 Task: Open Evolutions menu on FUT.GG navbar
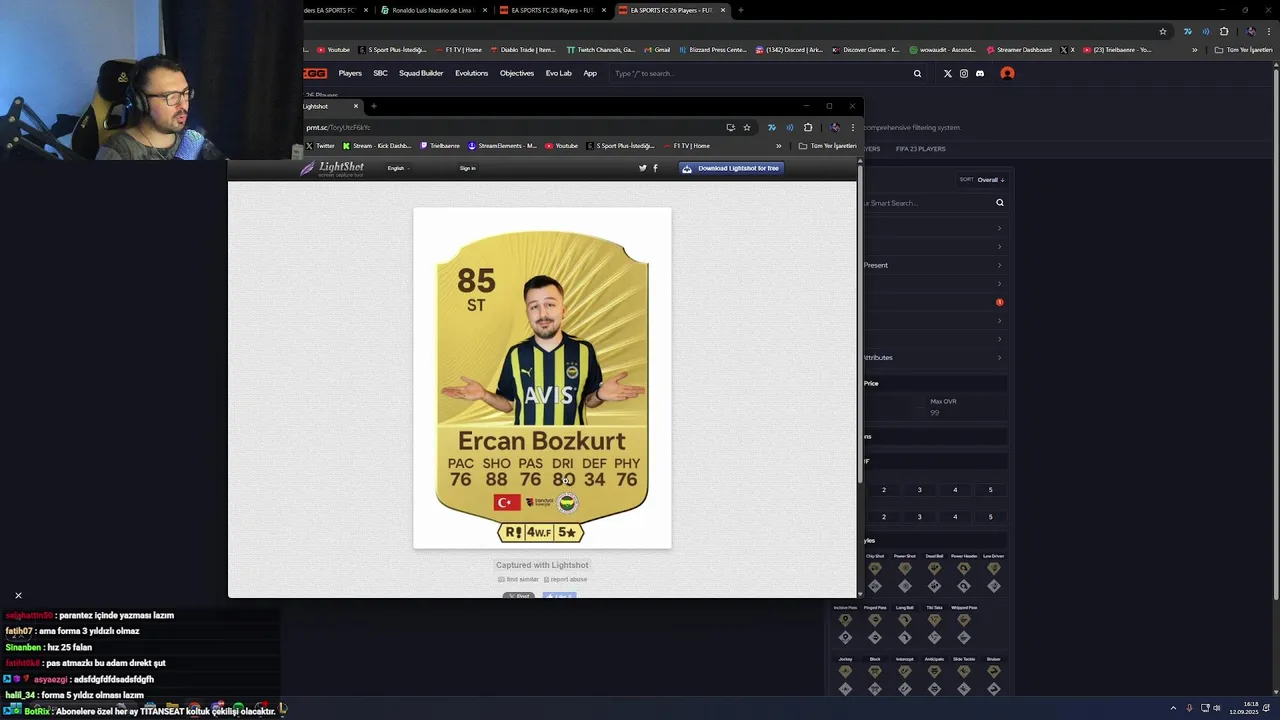tap(471, 73)
